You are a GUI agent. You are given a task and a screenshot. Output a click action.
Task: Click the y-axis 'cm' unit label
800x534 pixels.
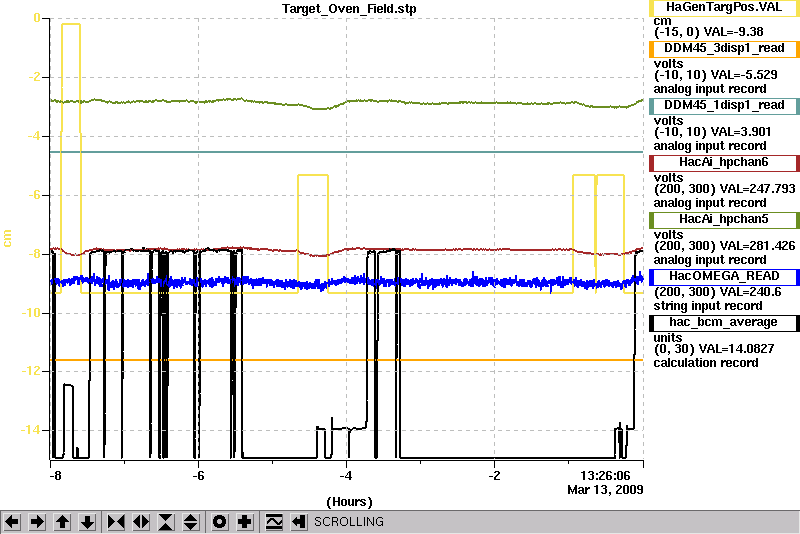tap(7, 238)
